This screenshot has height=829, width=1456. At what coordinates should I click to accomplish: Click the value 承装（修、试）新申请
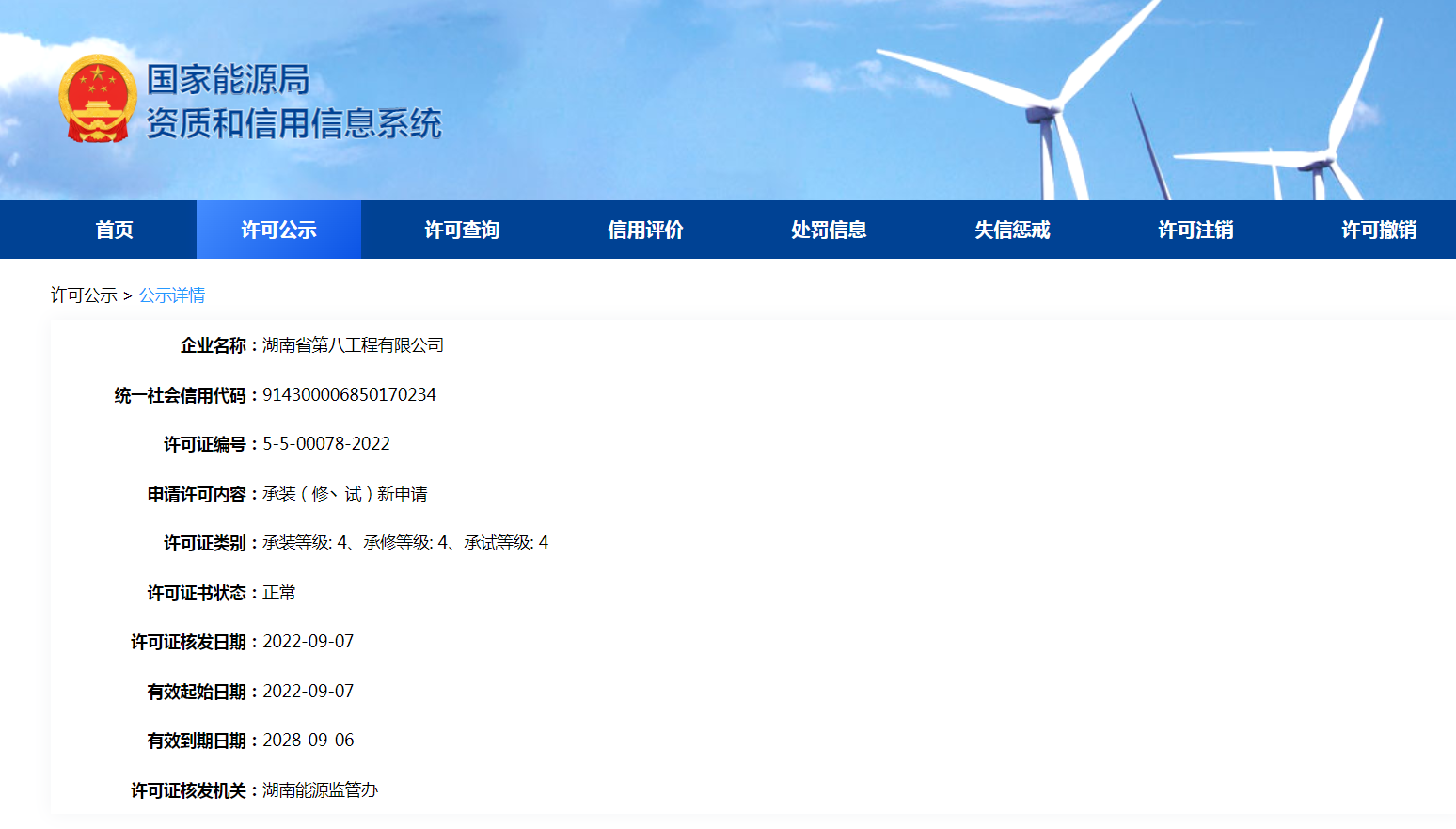(345, 494)
